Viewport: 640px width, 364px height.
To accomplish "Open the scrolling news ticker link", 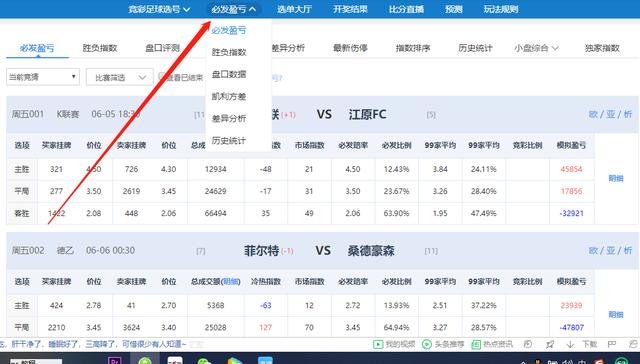I will coord(93,344).
